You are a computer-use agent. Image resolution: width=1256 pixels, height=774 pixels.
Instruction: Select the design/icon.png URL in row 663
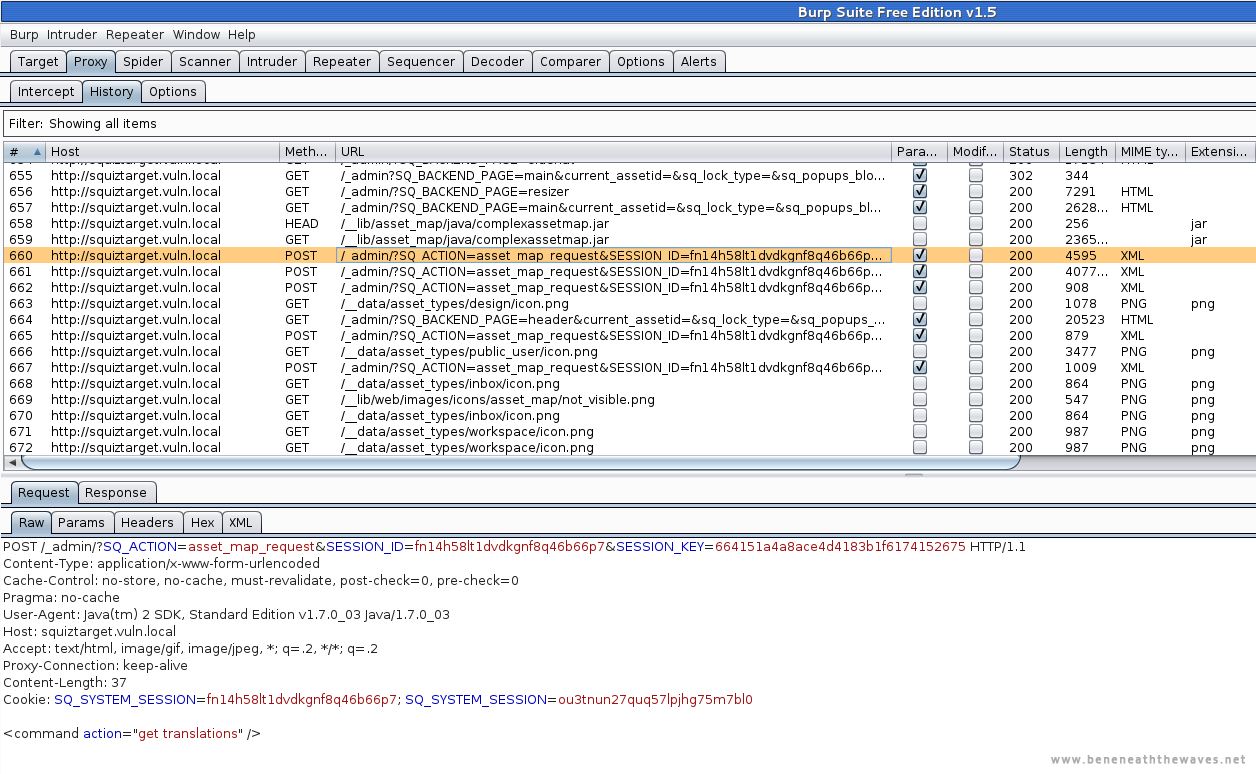coord(455,303)
